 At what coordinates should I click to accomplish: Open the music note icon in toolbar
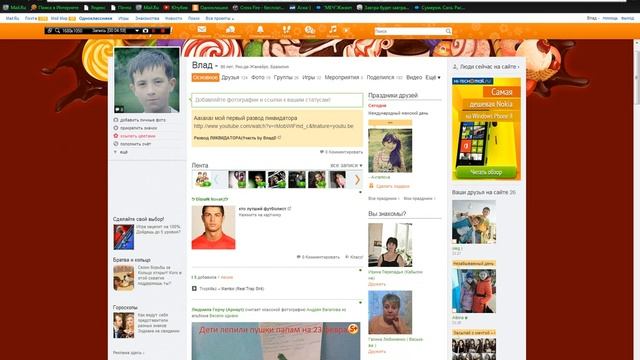[x=333, y=29]
